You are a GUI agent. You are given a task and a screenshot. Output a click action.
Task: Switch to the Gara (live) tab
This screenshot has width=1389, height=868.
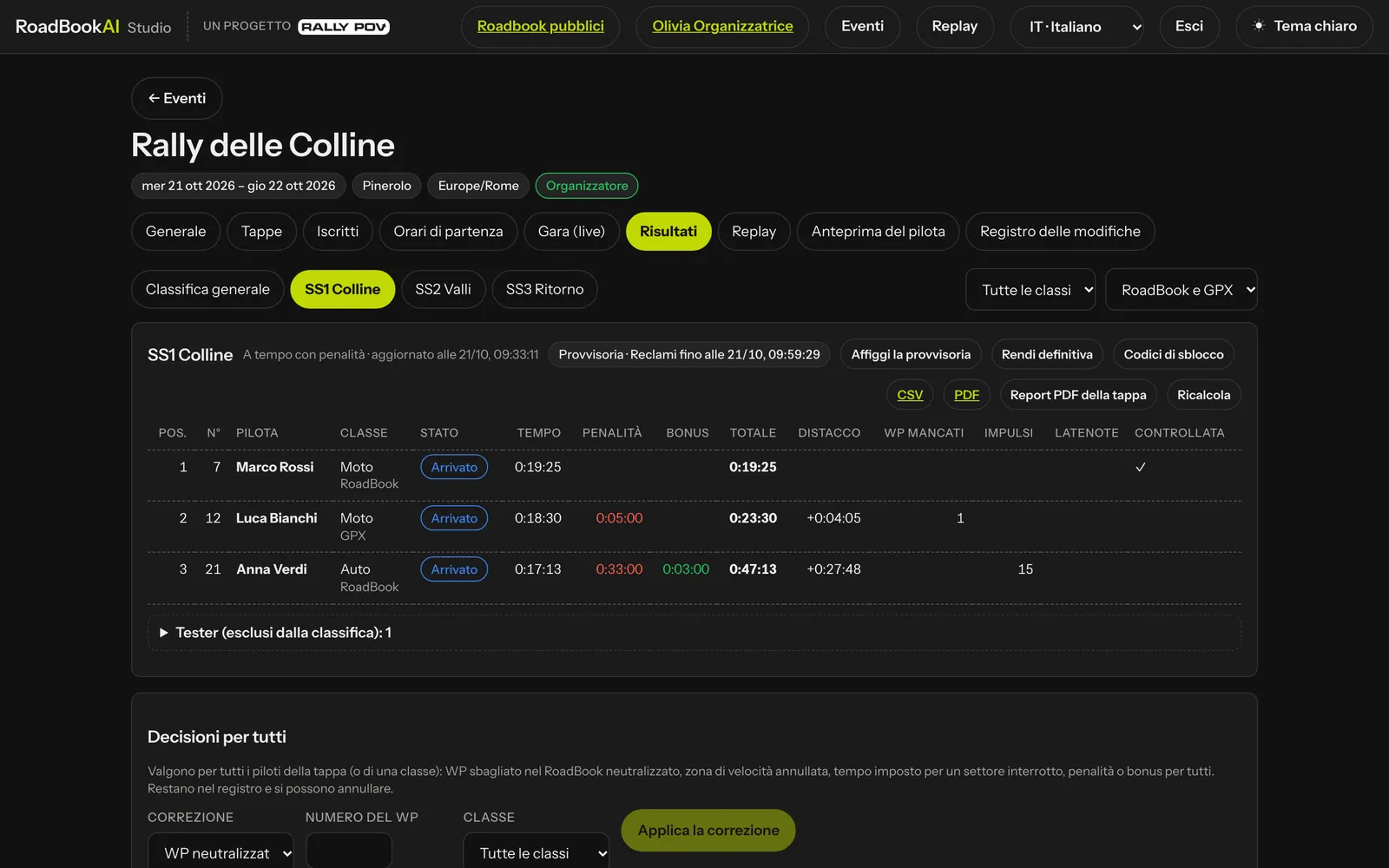(x=571, y=232)
